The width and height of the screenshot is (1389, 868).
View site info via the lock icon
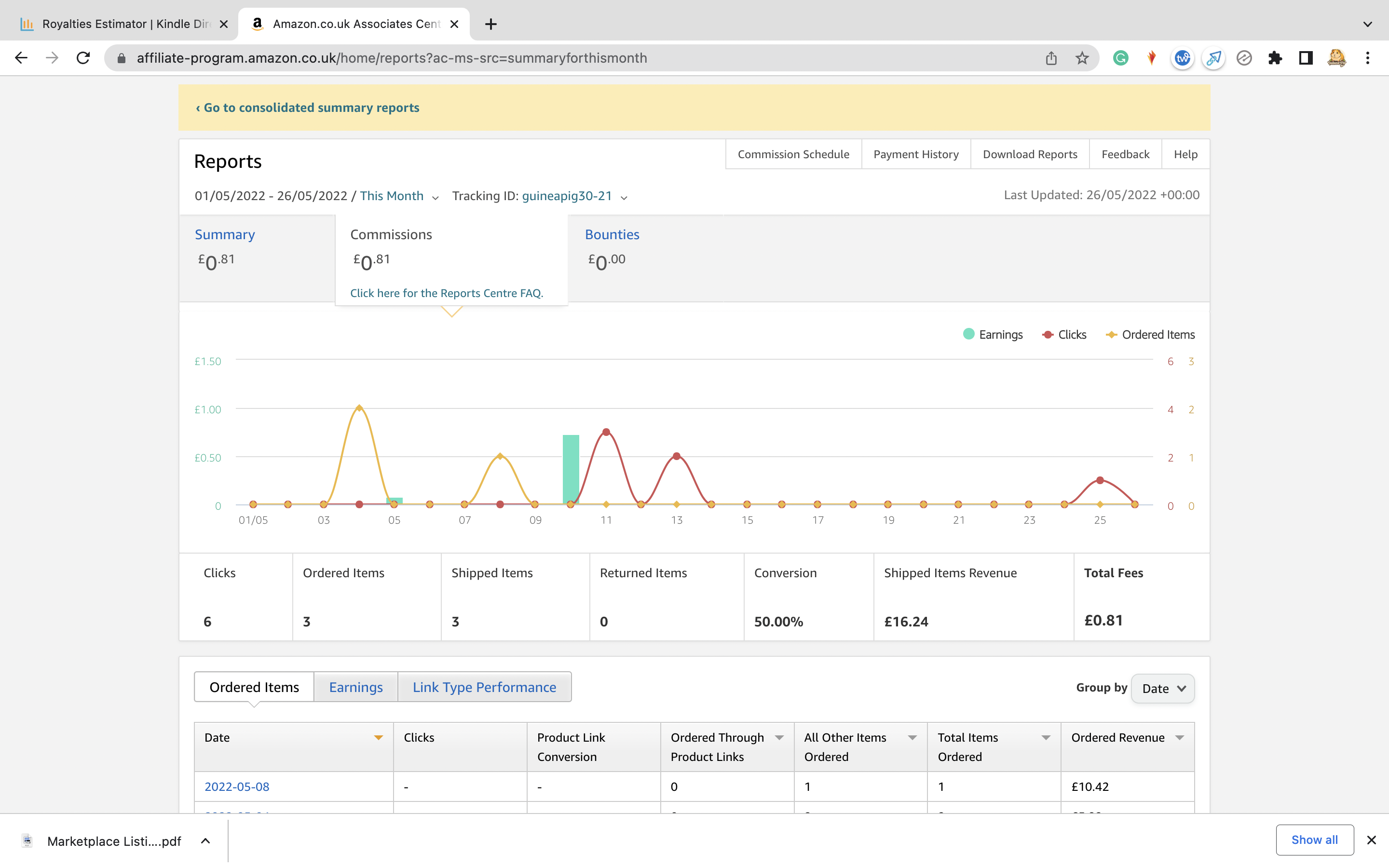[121, 58]
